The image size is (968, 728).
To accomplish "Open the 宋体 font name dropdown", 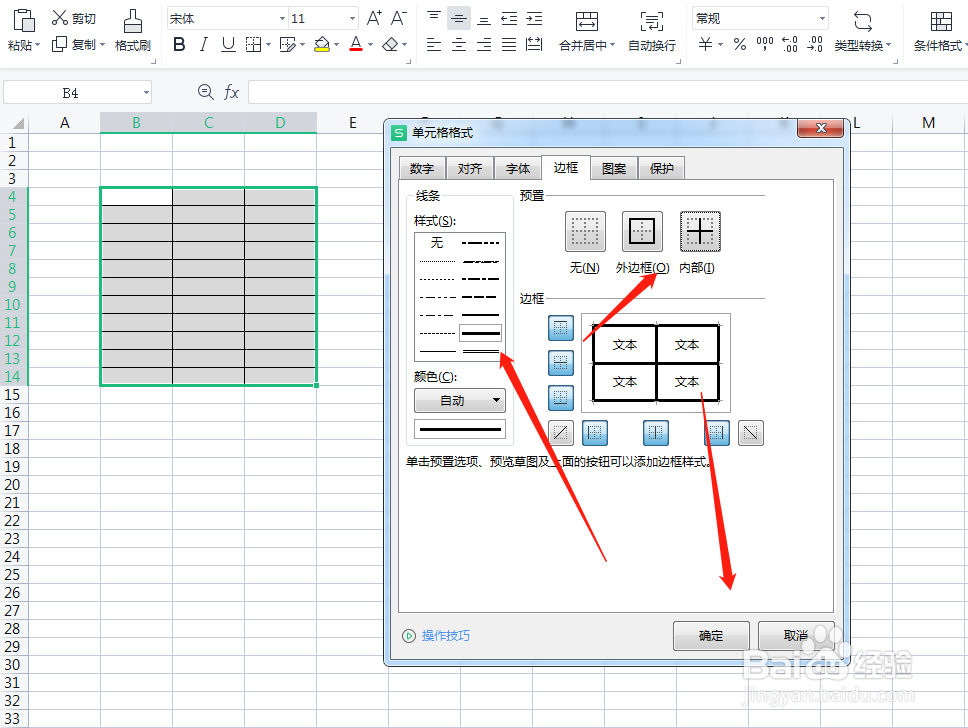I will click(282, 19).
